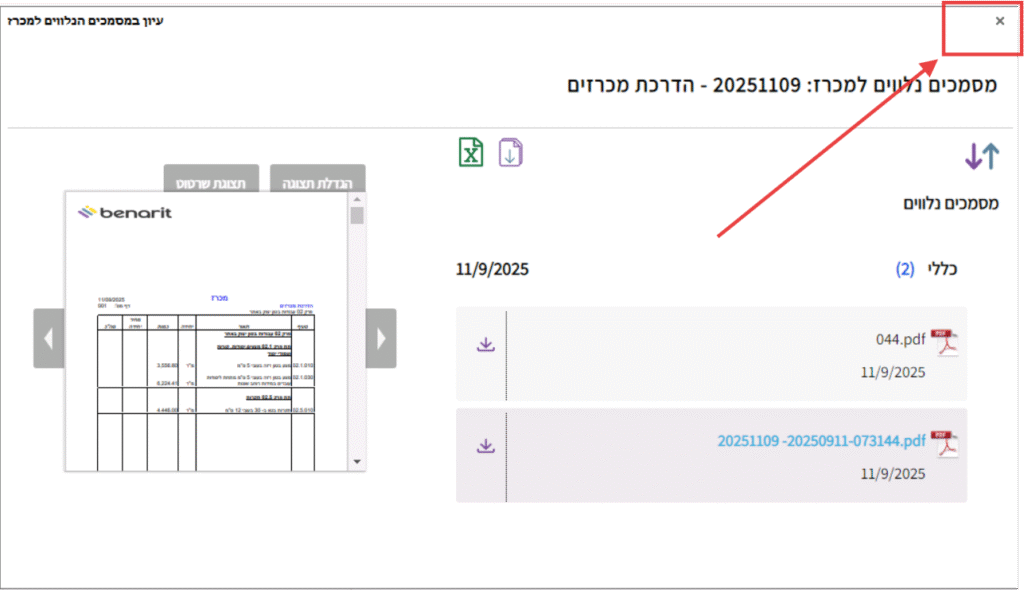The width and height of the screenshot is (1024, 590).
Task: Click the PDF icon beside 044.pdf
Action: coord(943,342)
